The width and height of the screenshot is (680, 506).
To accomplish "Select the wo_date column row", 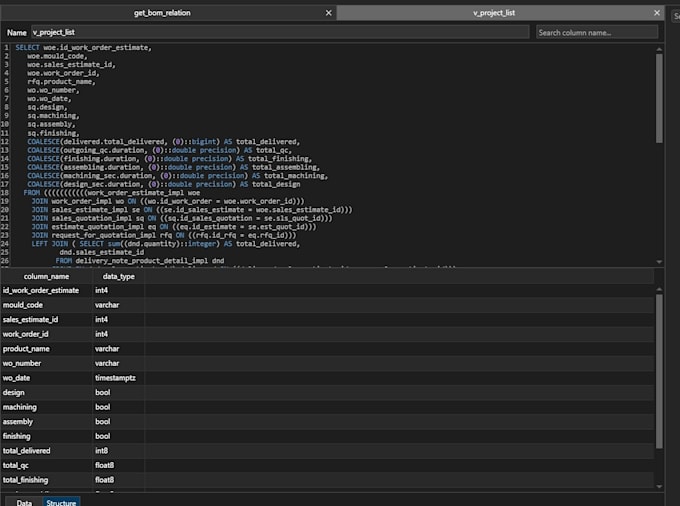I will tap(327, 378).
